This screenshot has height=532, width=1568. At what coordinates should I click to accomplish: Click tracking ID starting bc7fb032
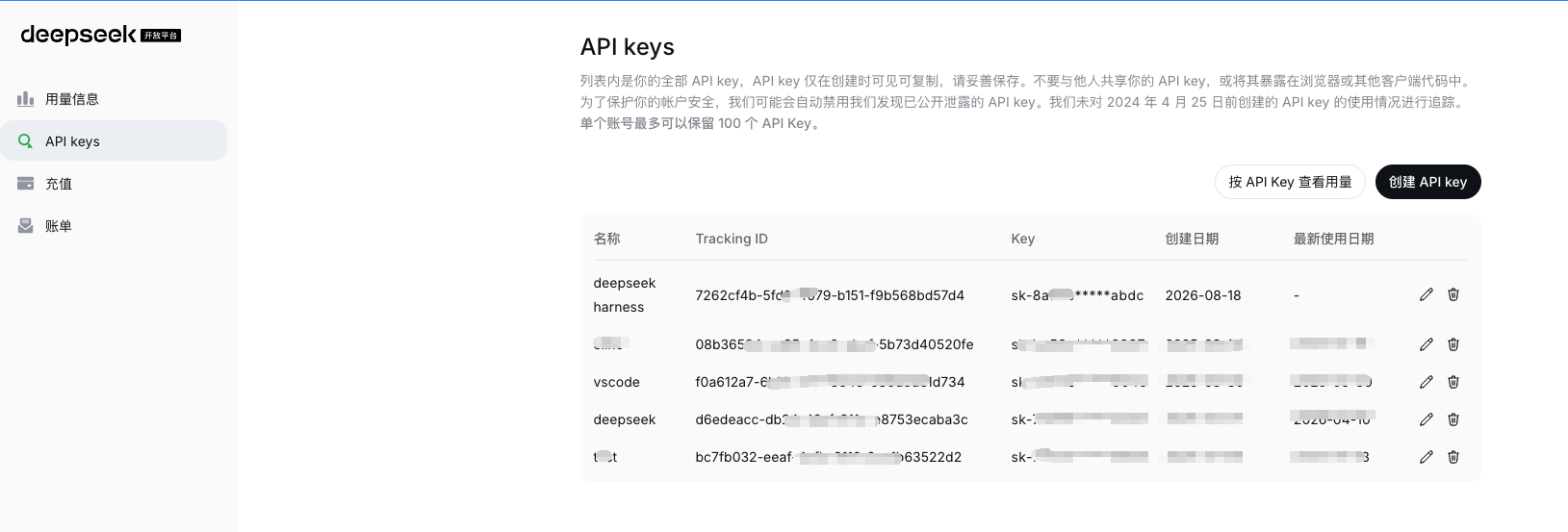828,457
